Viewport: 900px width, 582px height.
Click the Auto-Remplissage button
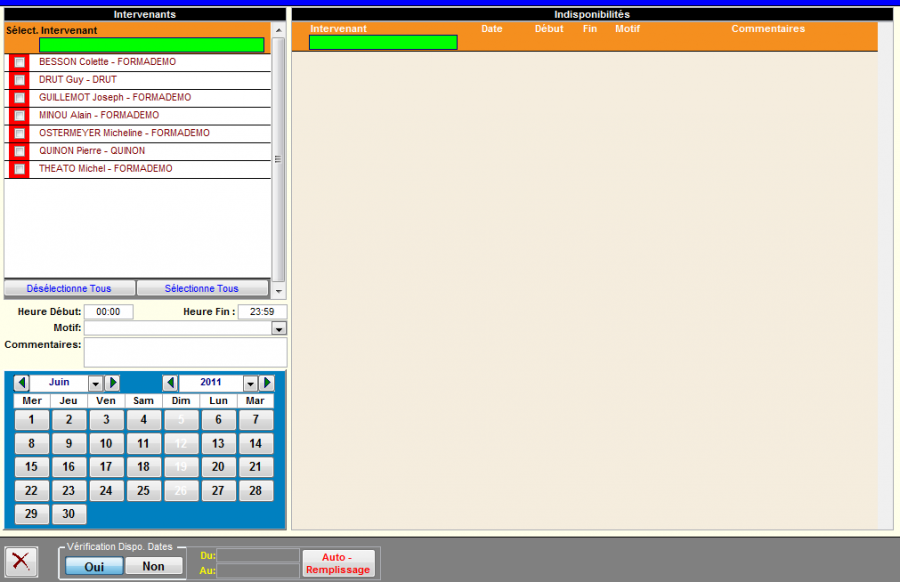[x=338, y=563]
